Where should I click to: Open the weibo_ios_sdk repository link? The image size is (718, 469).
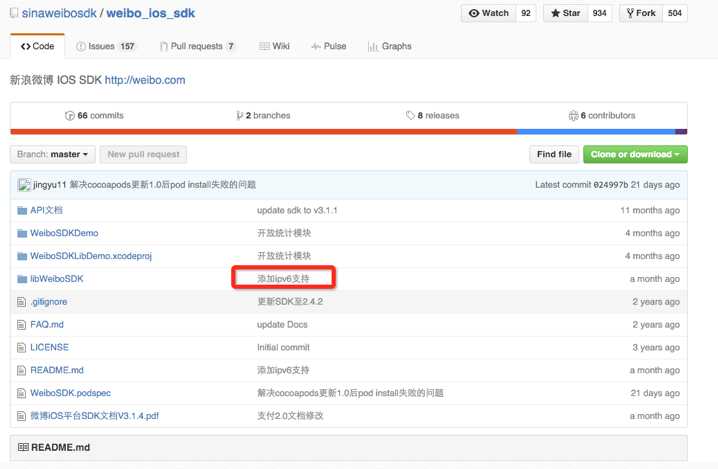click(151, 13)
